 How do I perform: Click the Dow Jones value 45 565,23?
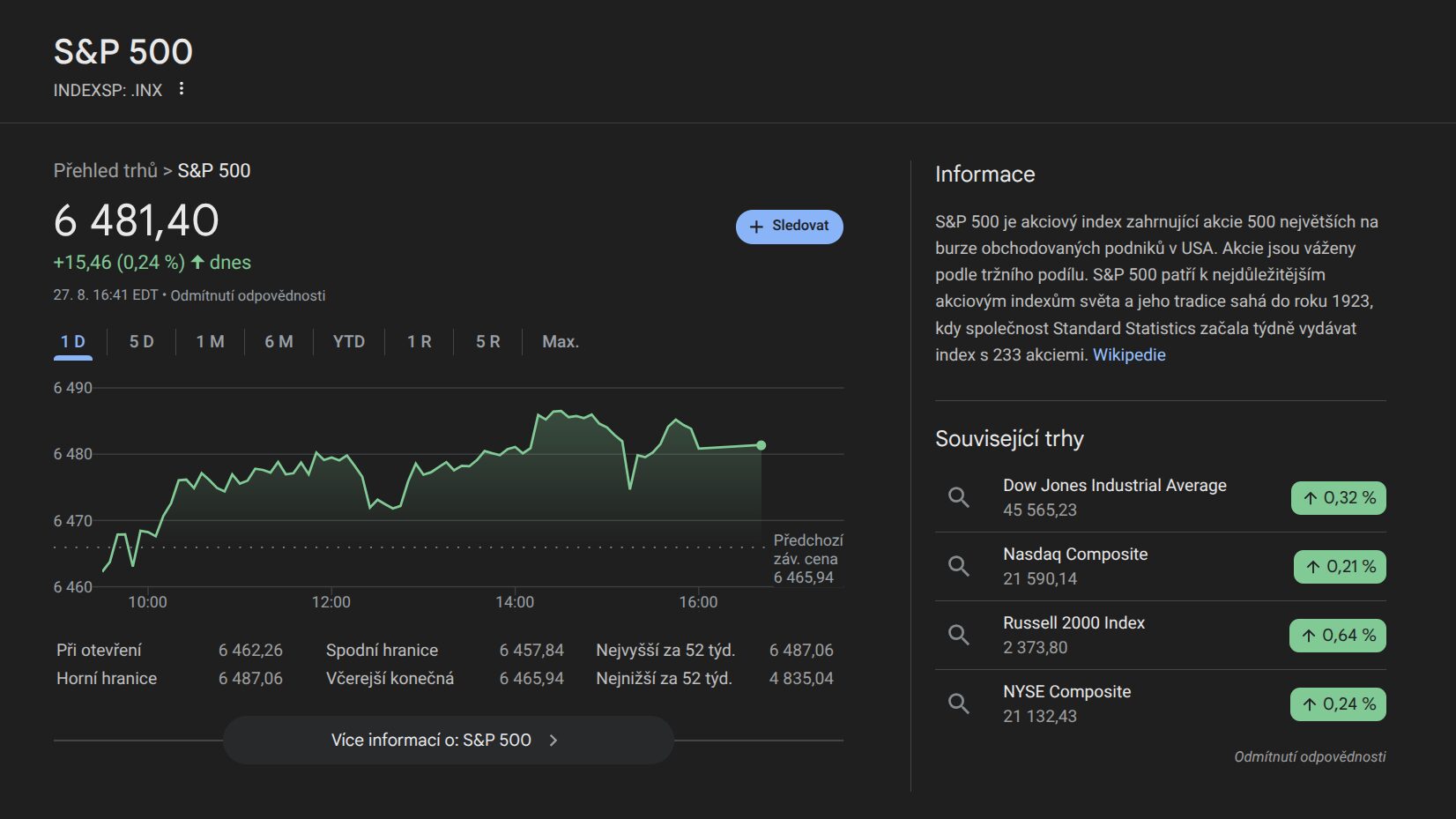pos(1040,510)
